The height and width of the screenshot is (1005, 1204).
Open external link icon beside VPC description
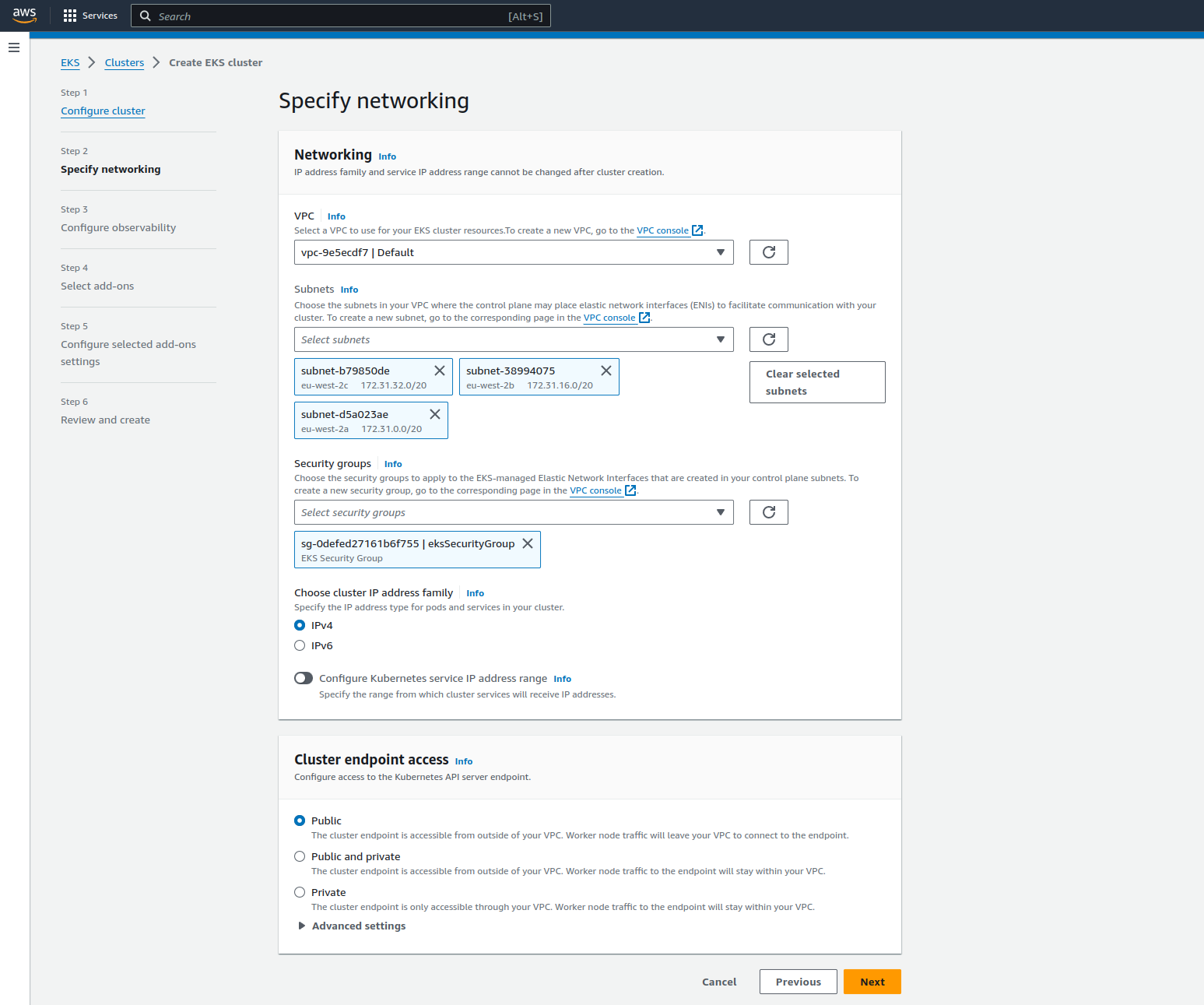697,230
